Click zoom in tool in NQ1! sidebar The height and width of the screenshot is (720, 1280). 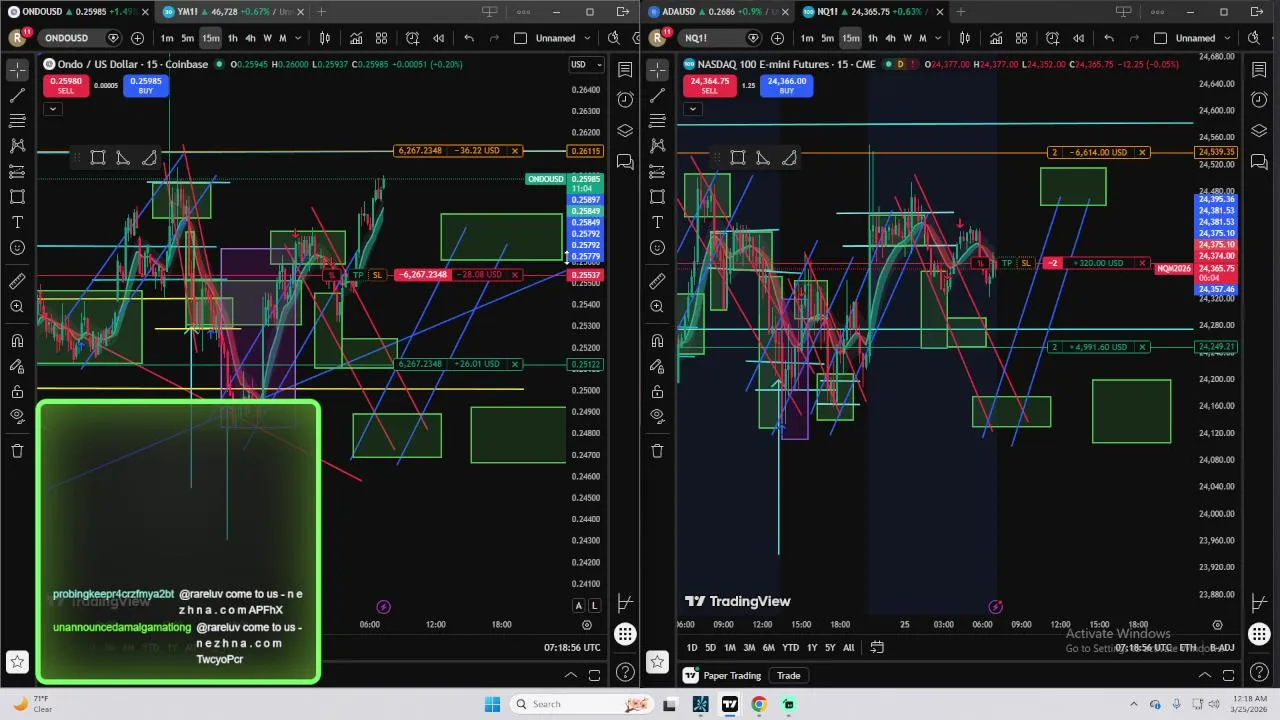click(657, 306)
